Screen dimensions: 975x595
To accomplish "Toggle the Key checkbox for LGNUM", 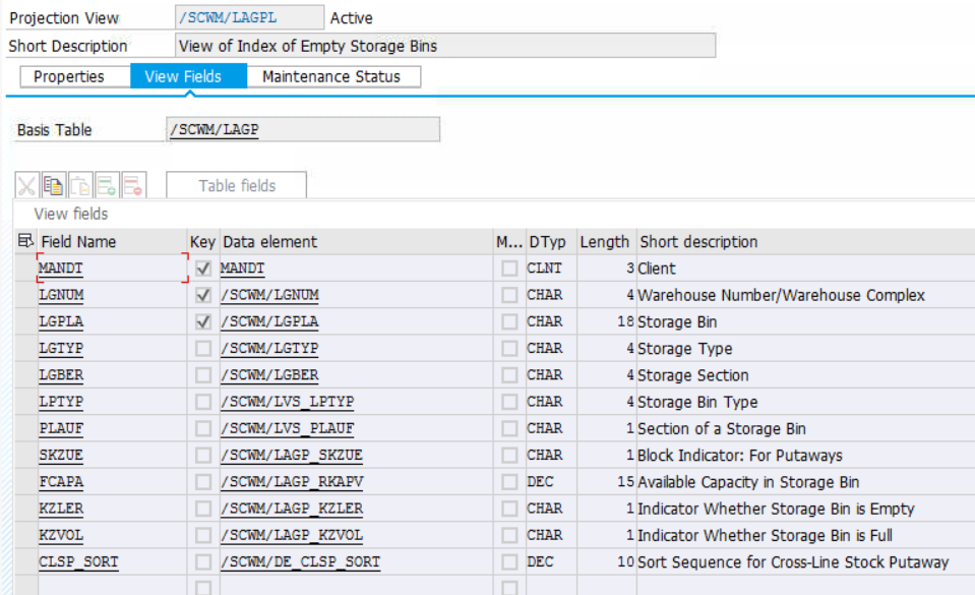I will [x=203, y=295].
